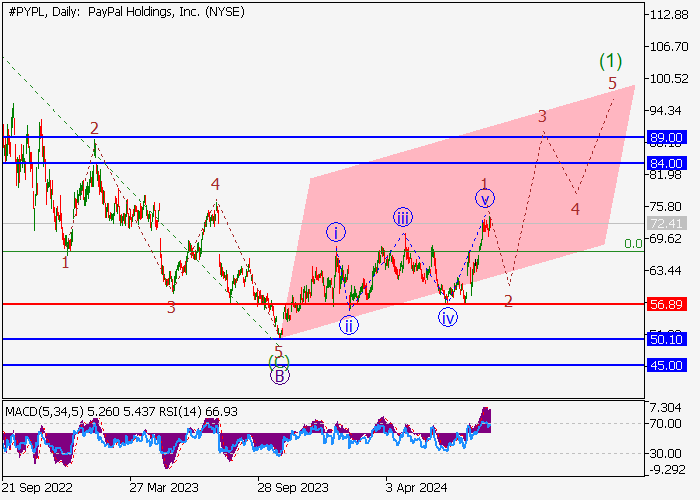Select the blue 89.00 price level label

[667, 138]
